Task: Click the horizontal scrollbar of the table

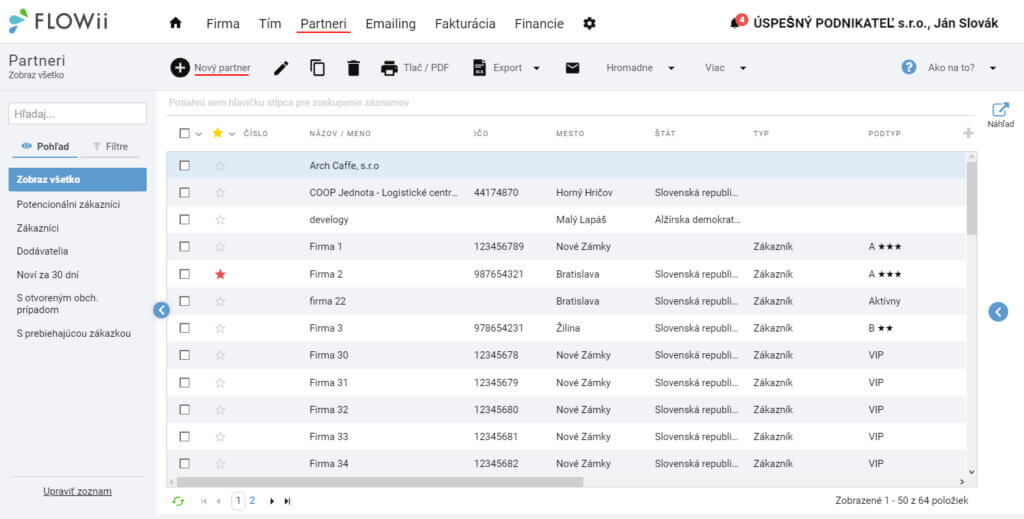Action: [379, 482]
